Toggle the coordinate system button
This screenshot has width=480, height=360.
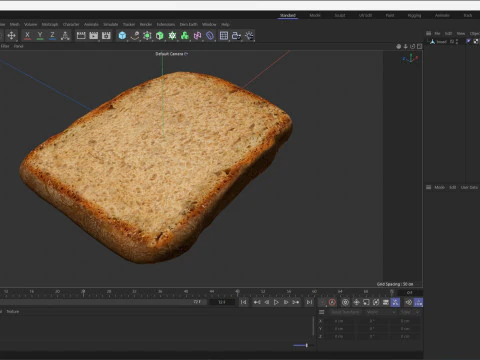65,35
